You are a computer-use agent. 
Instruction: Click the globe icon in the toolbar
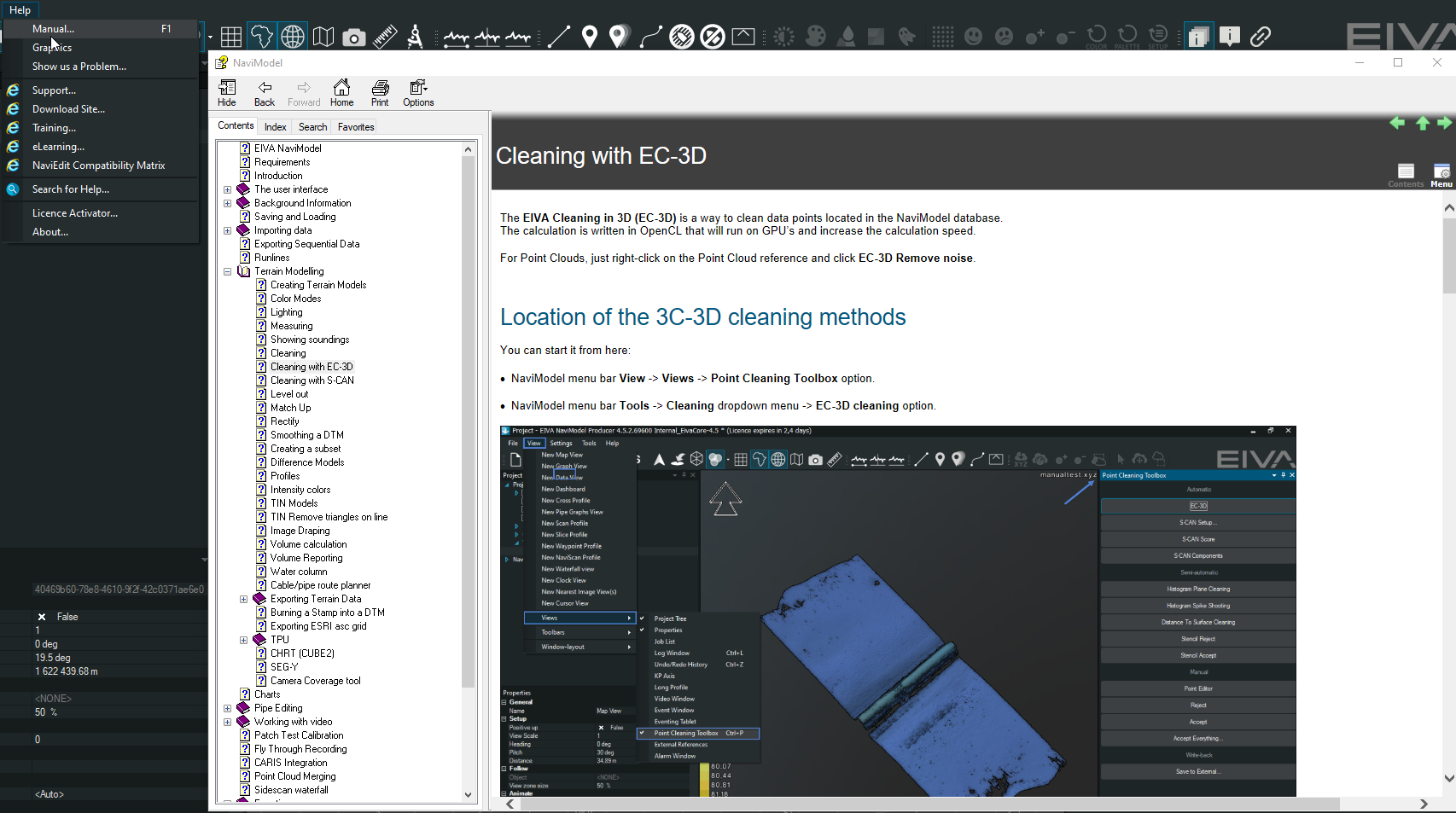[x=293, y=37]
